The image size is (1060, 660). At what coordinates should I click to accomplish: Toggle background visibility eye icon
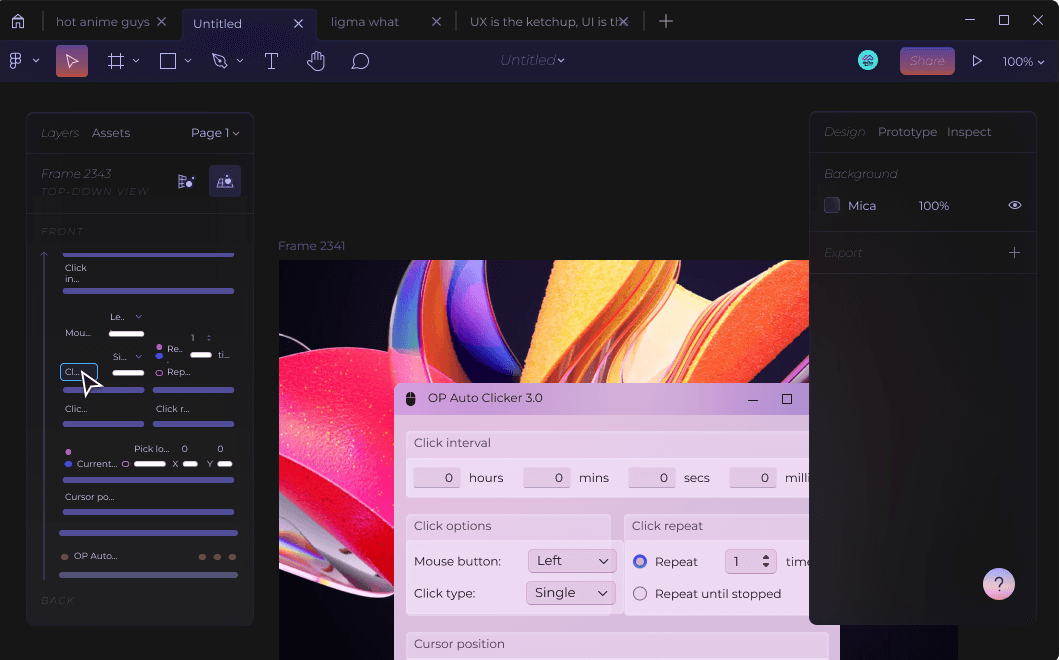1014,205
